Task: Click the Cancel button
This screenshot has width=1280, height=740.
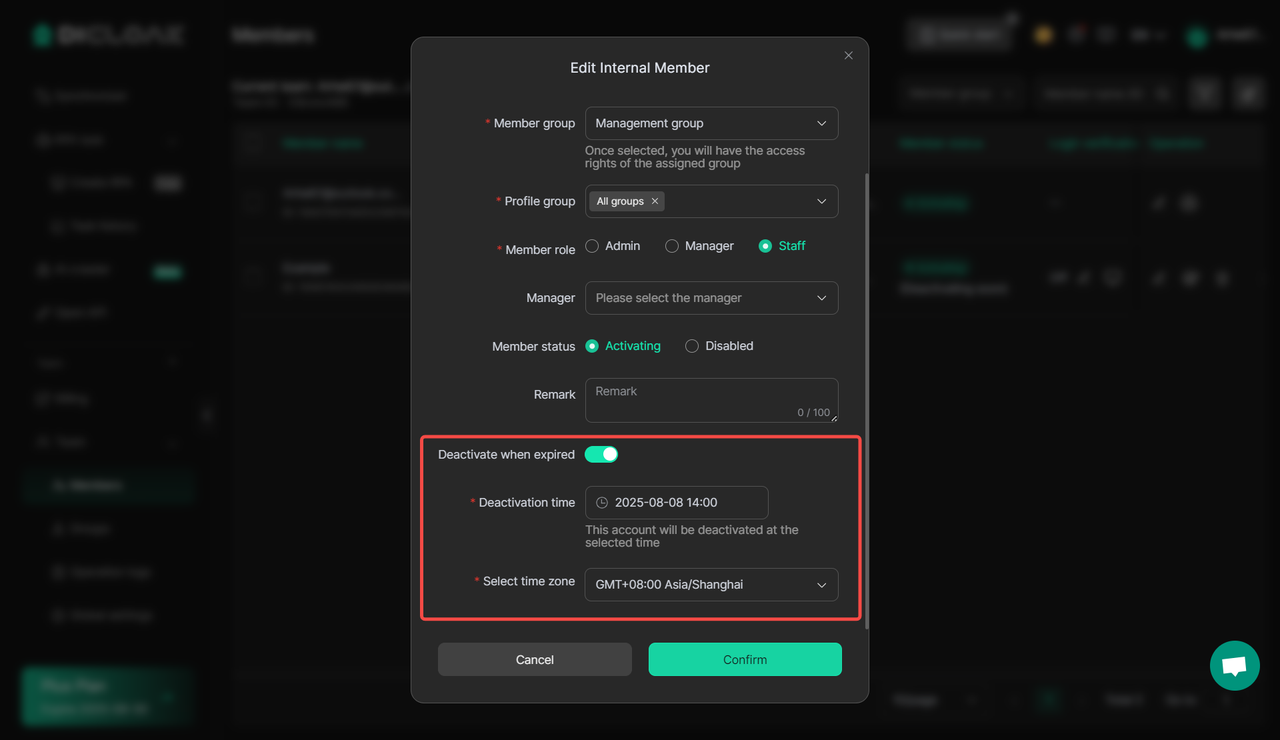Action: coord(535,660)
